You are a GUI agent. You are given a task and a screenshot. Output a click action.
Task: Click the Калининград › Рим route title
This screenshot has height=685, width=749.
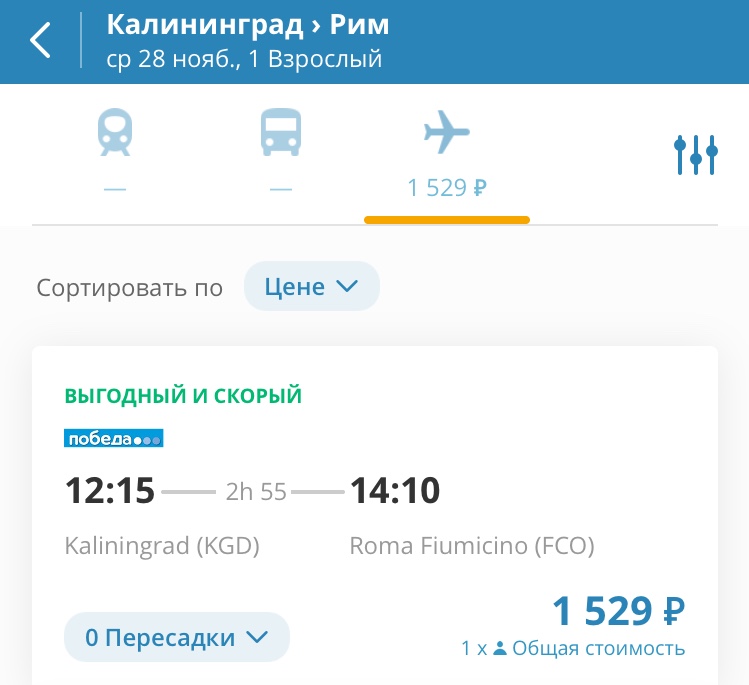coord(247,24)
